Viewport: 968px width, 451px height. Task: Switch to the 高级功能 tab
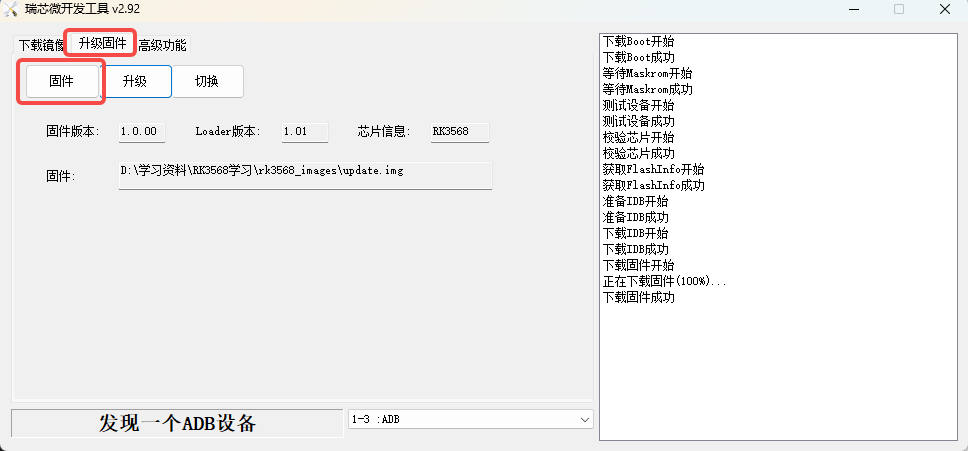(162, 45)
